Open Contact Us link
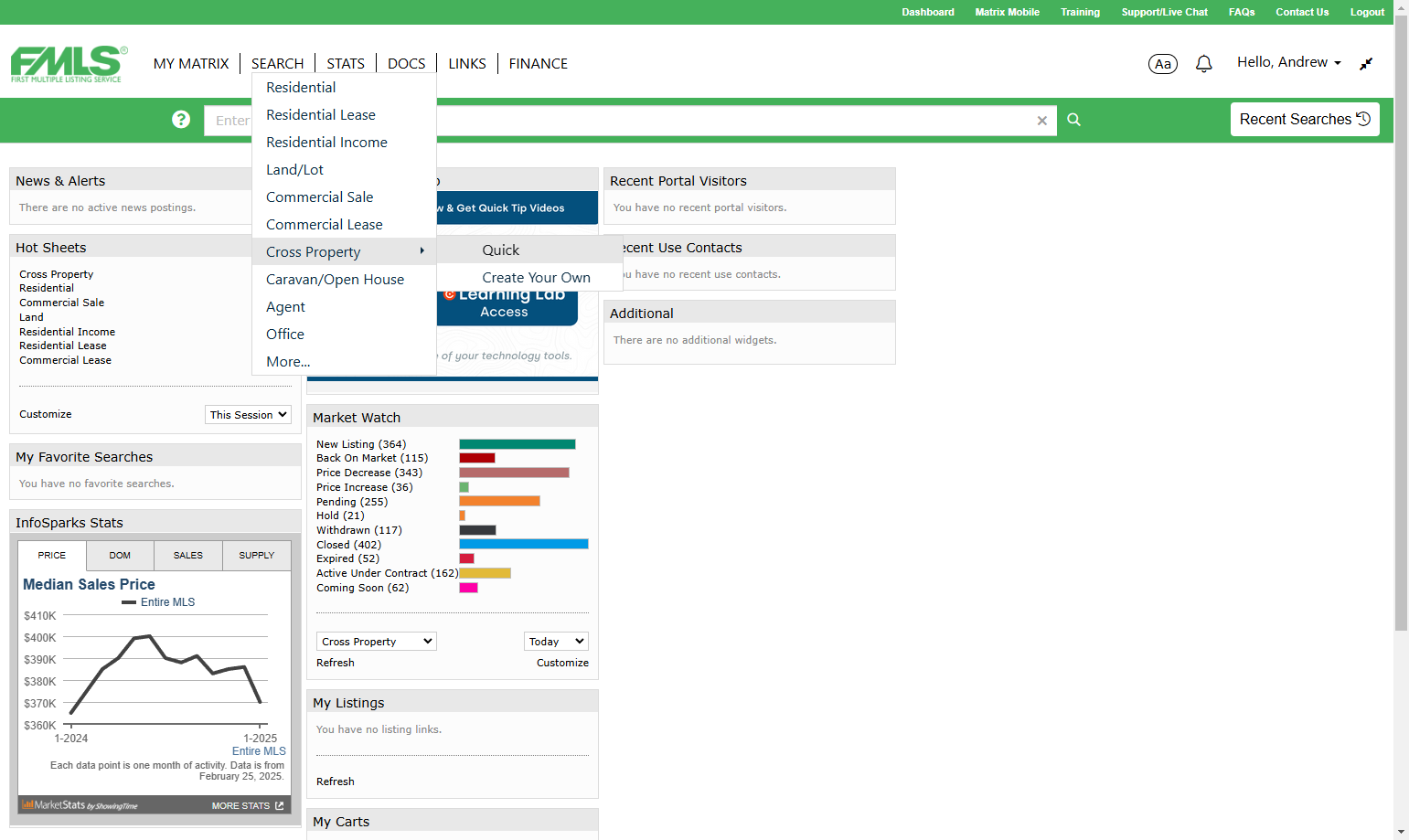The width and height of the screenshot is (1409, 840). [1302, 12]
